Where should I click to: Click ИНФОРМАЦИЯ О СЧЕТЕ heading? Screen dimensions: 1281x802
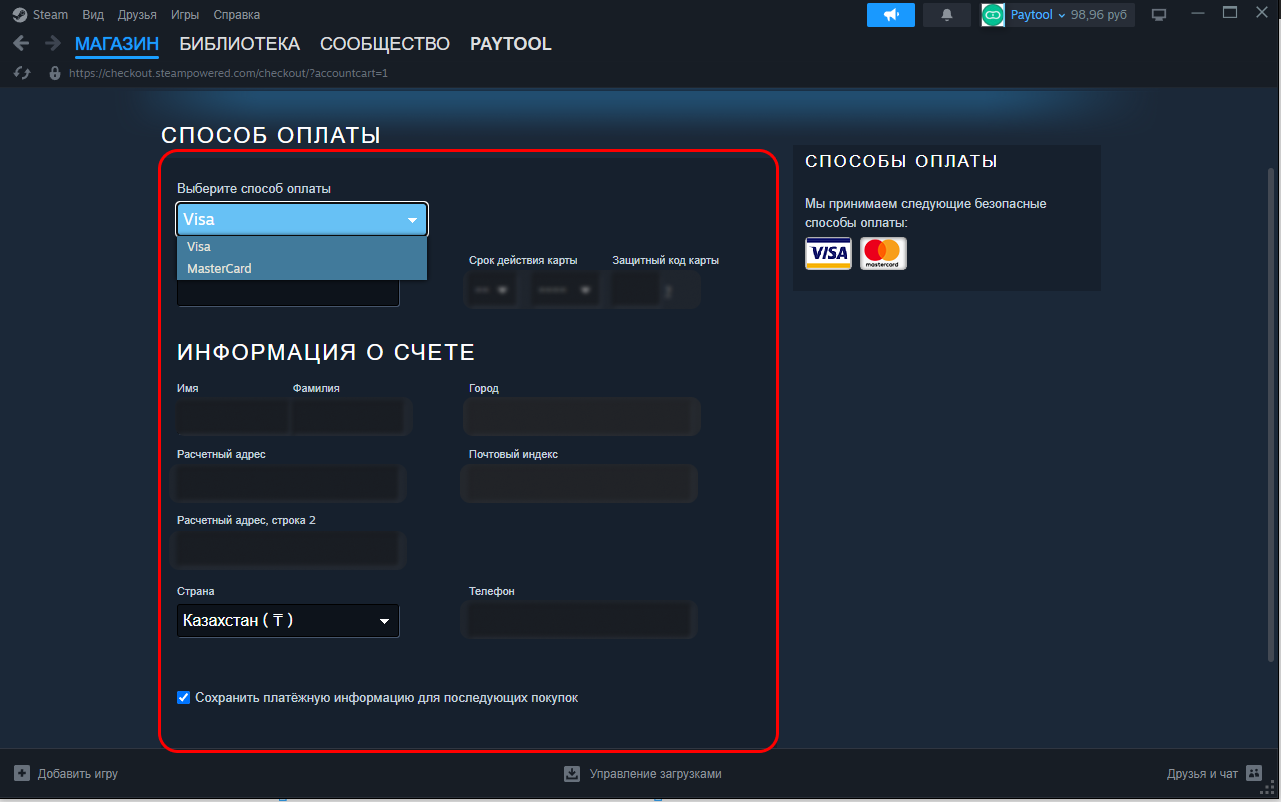point(326,352)
